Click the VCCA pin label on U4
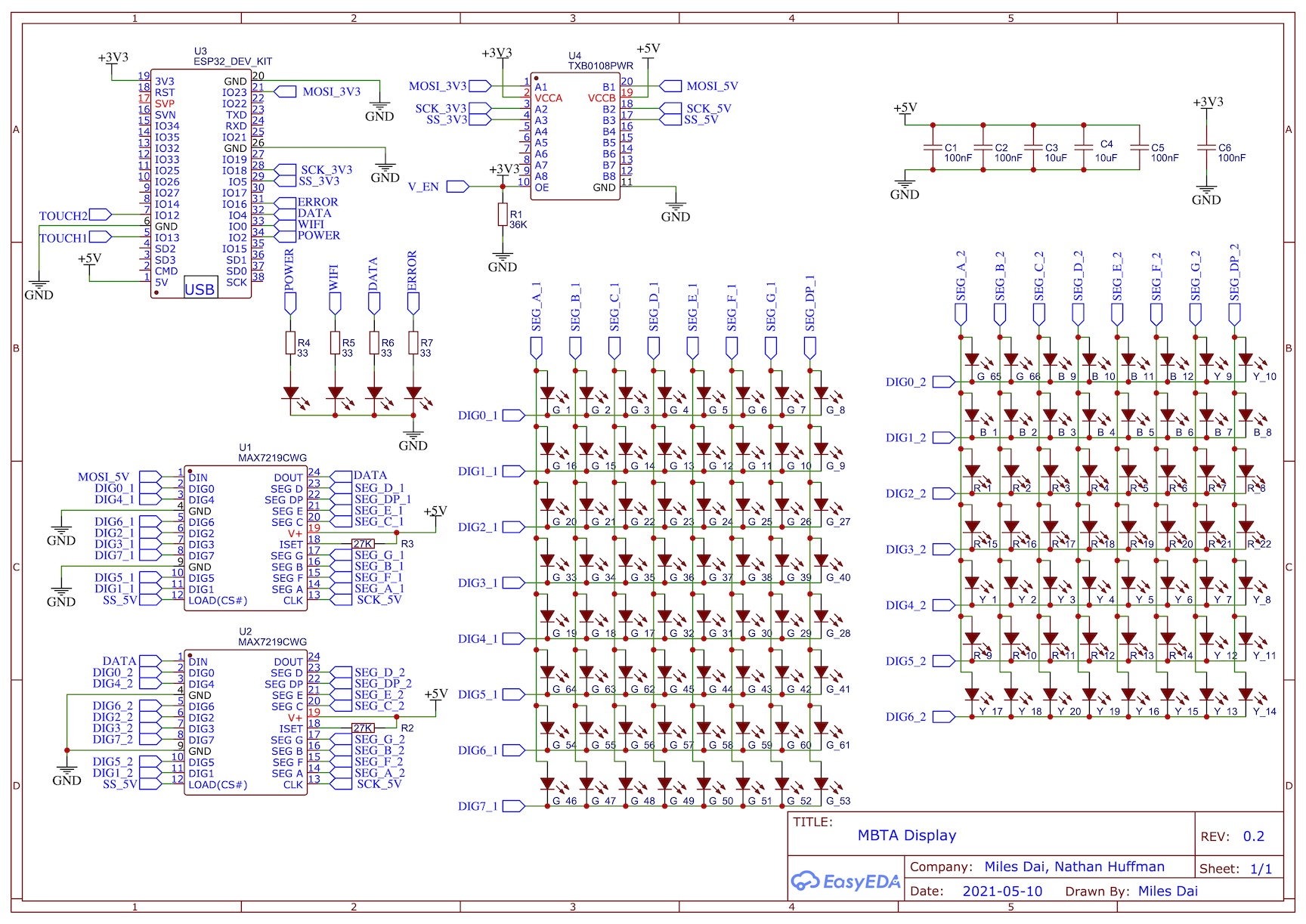Viewport: 1306px width, 924px height. pyautogui.click(x=549, y=97)
